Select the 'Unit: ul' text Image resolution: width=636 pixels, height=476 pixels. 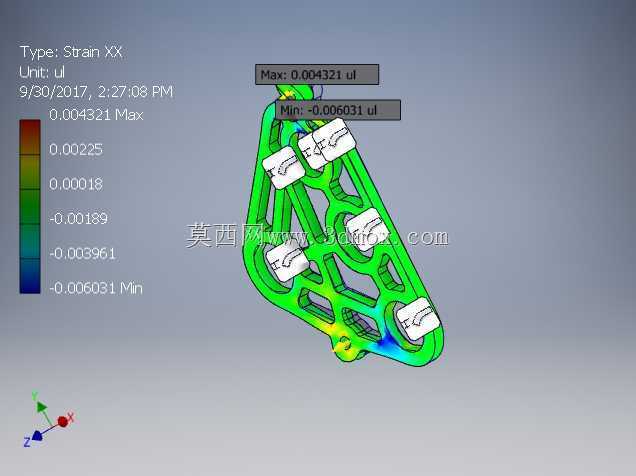tap(42, 72)
